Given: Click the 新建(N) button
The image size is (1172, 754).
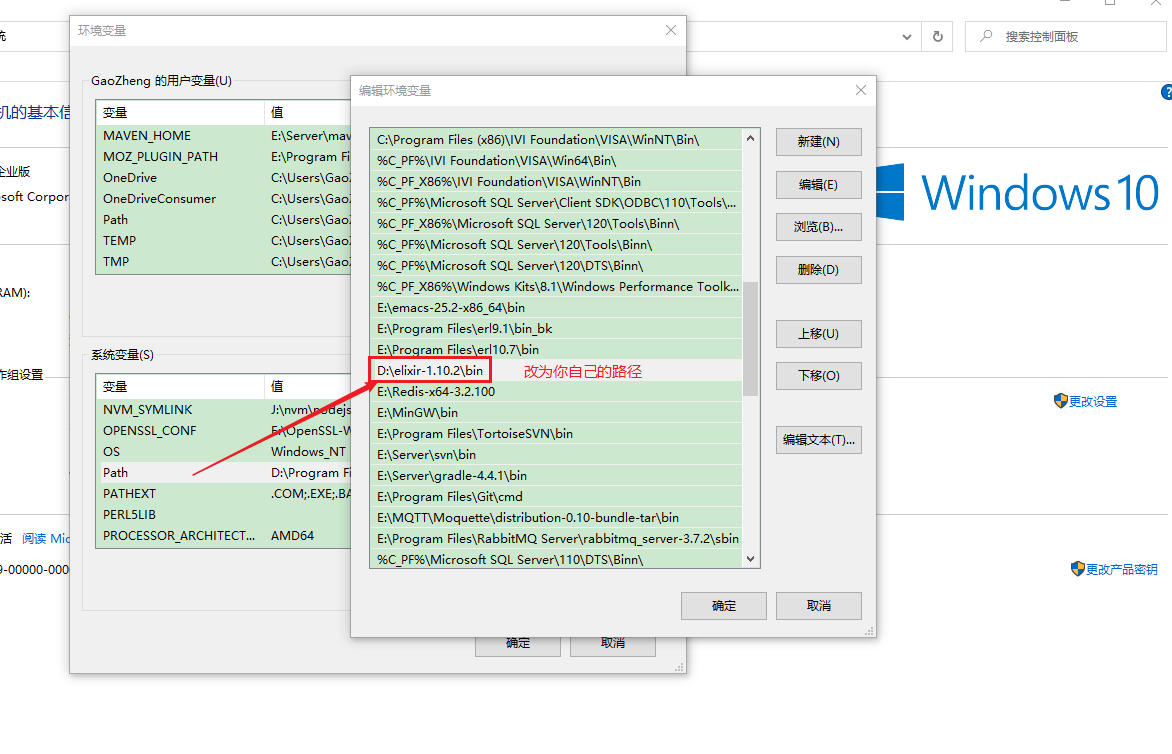Looking at the screenshot, I should pos(818,142).
